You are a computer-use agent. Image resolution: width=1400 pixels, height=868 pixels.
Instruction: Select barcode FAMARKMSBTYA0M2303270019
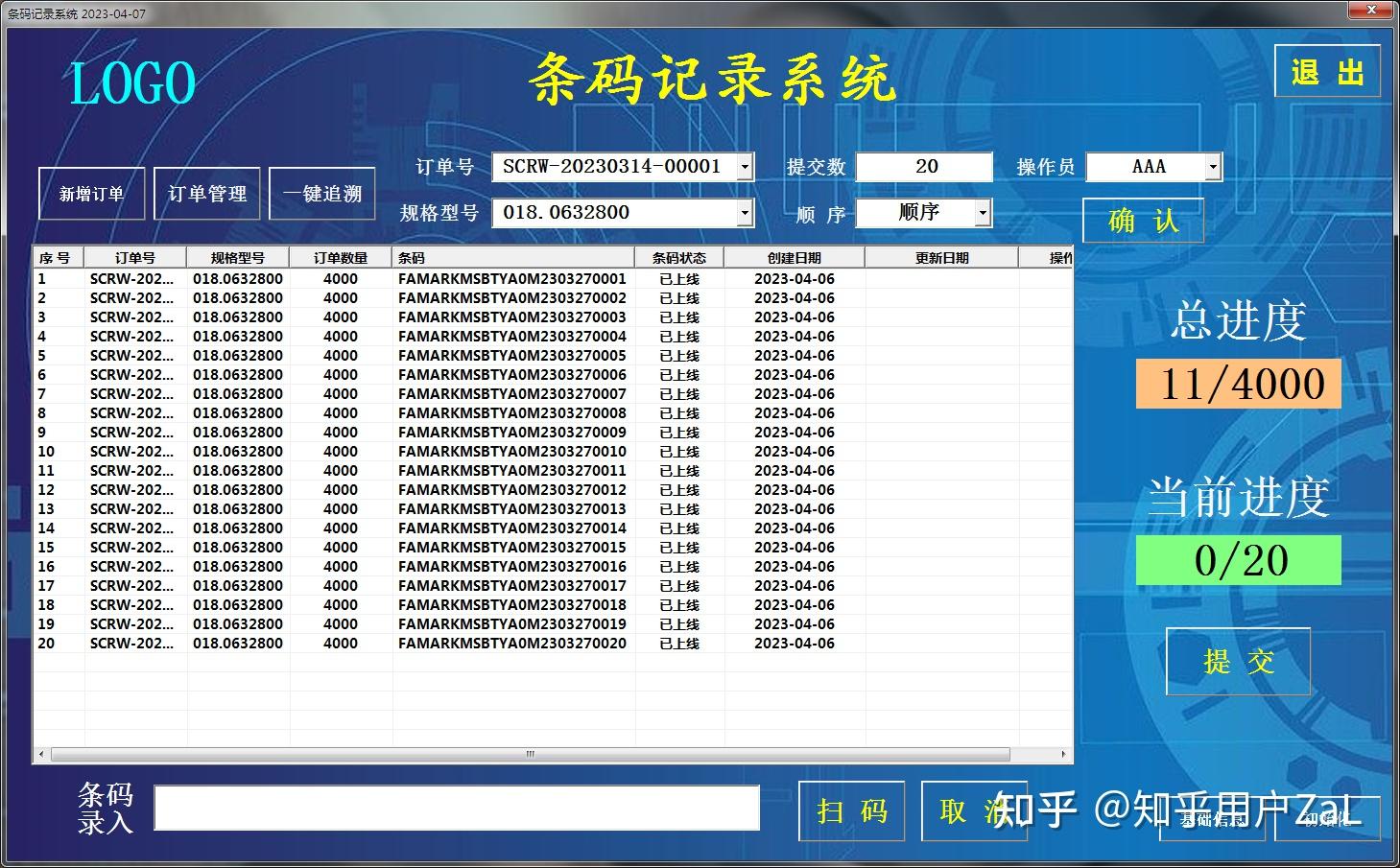(x=512, y=624)
